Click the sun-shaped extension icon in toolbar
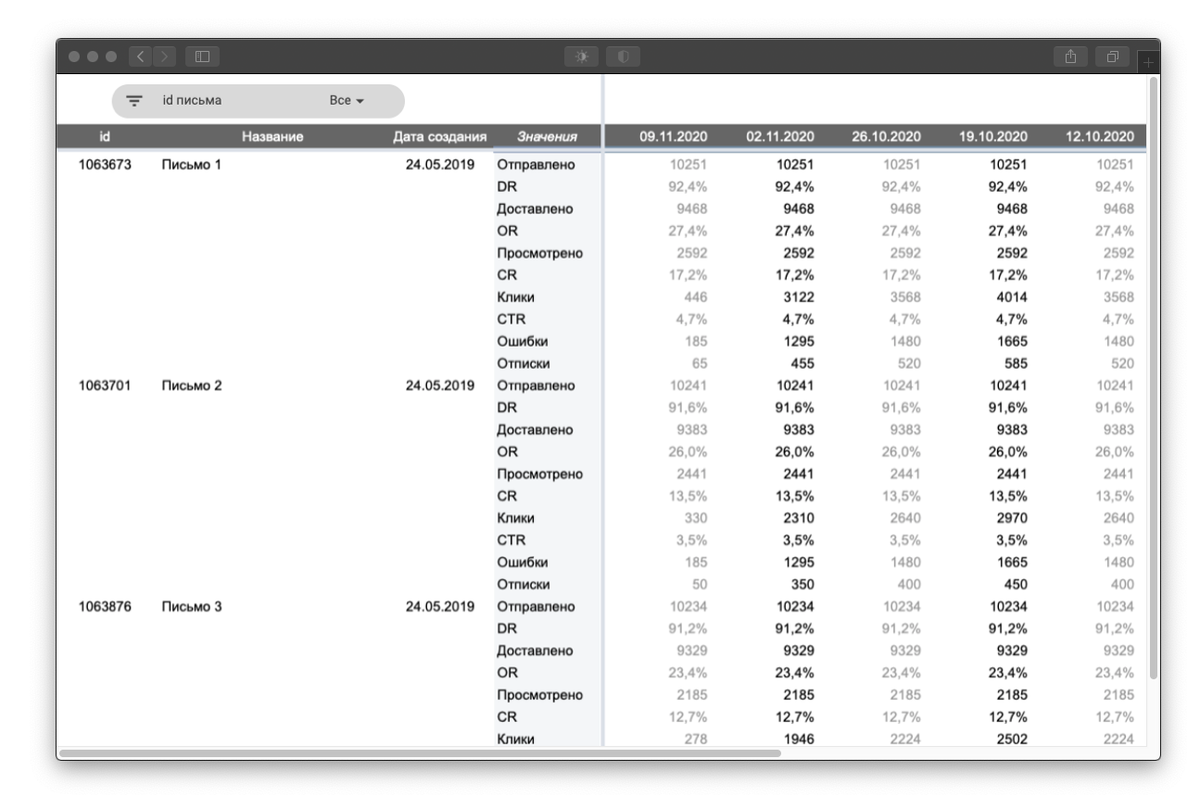The width and height of the screenshot is (1200, 809). (x=582, y=57)
